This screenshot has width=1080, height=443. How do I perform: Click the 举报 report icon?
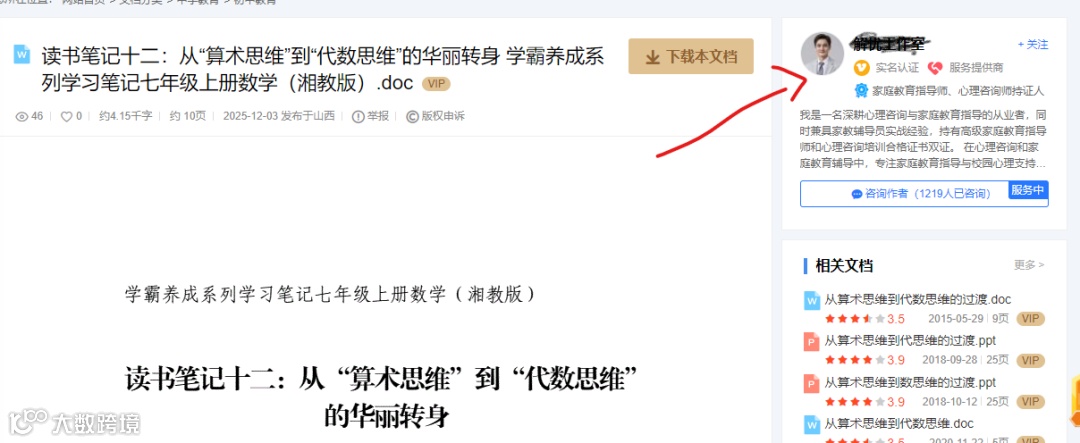[x=357, y=116]
